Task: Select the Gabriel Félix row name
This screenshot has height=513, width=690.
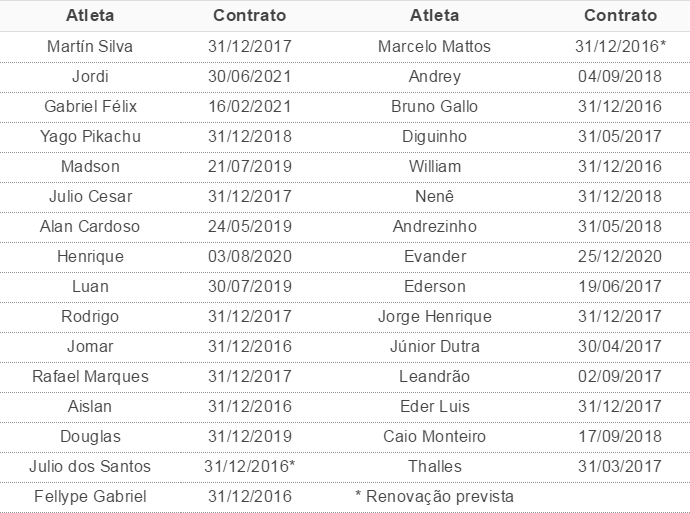Action: pos(90,106)
